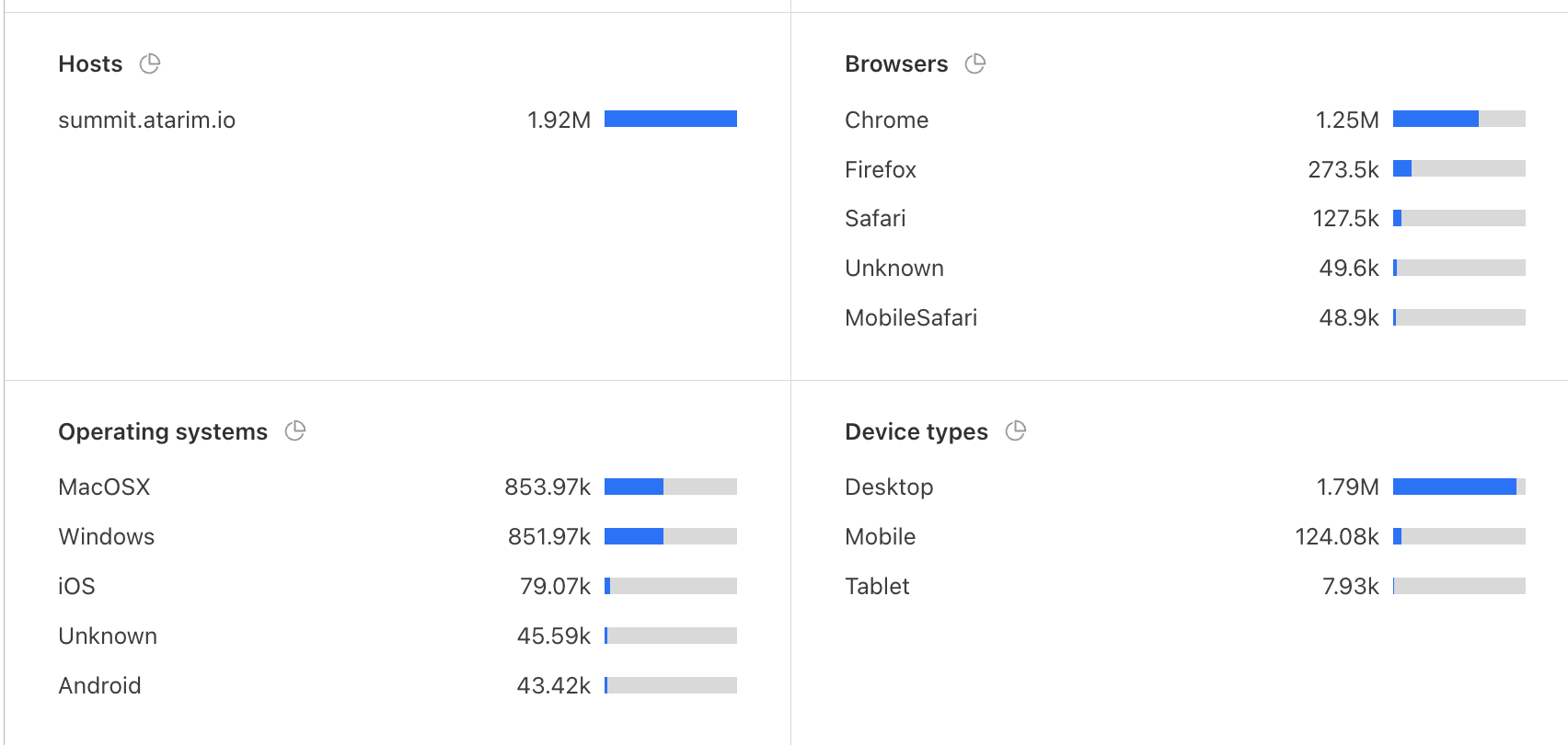1568x745 pixels.
Task: Click the Firefox browser label
Action: (880, 169)
